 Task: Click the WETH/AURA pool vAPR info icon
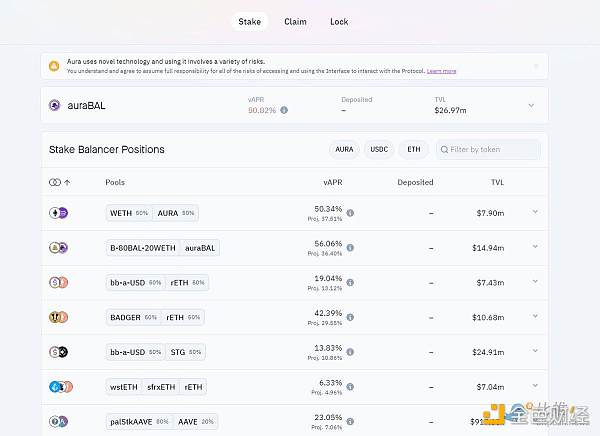(x=350, y=213)
